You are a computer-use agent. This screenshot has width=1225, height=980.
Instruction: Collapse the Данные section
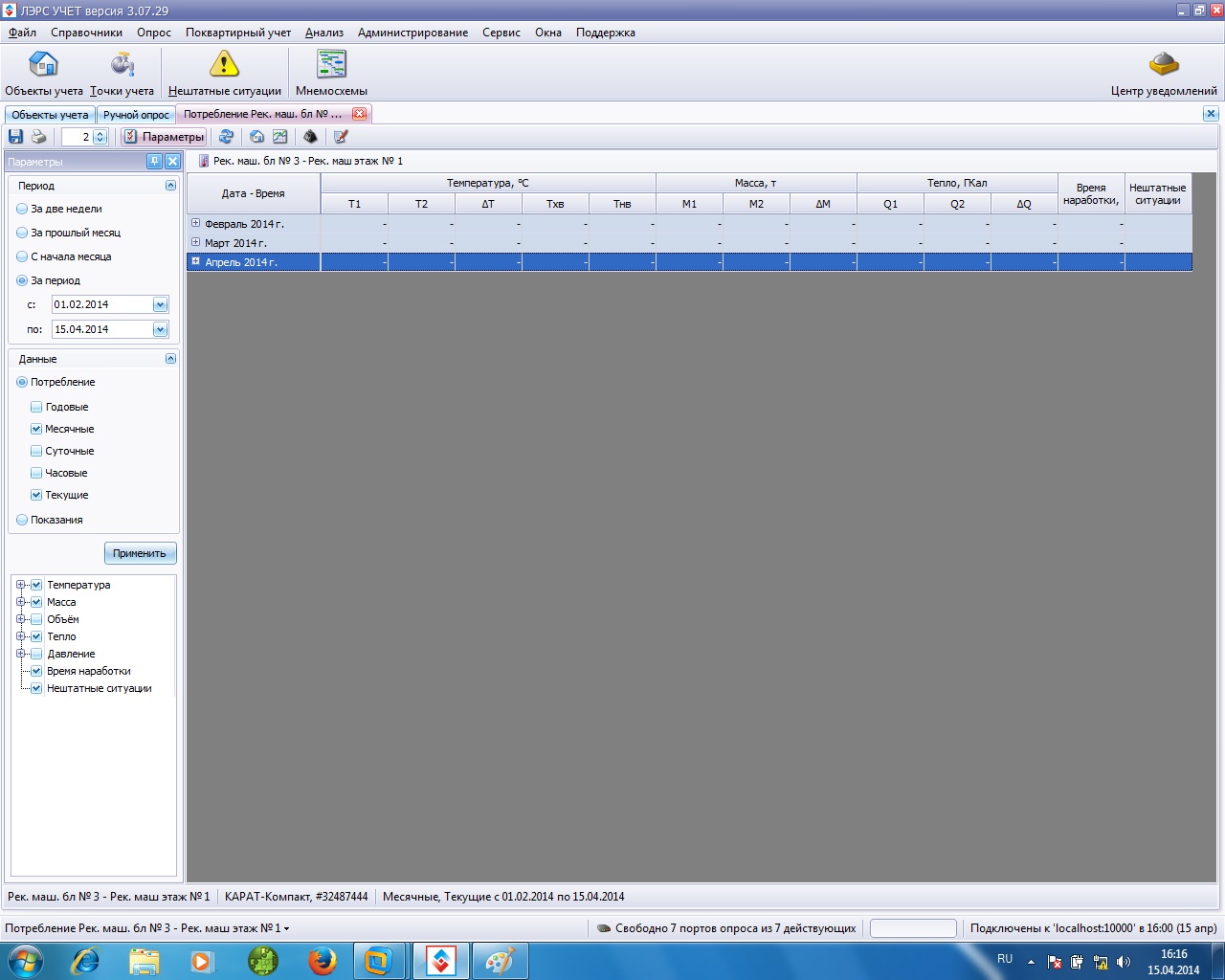pos(170,359)
